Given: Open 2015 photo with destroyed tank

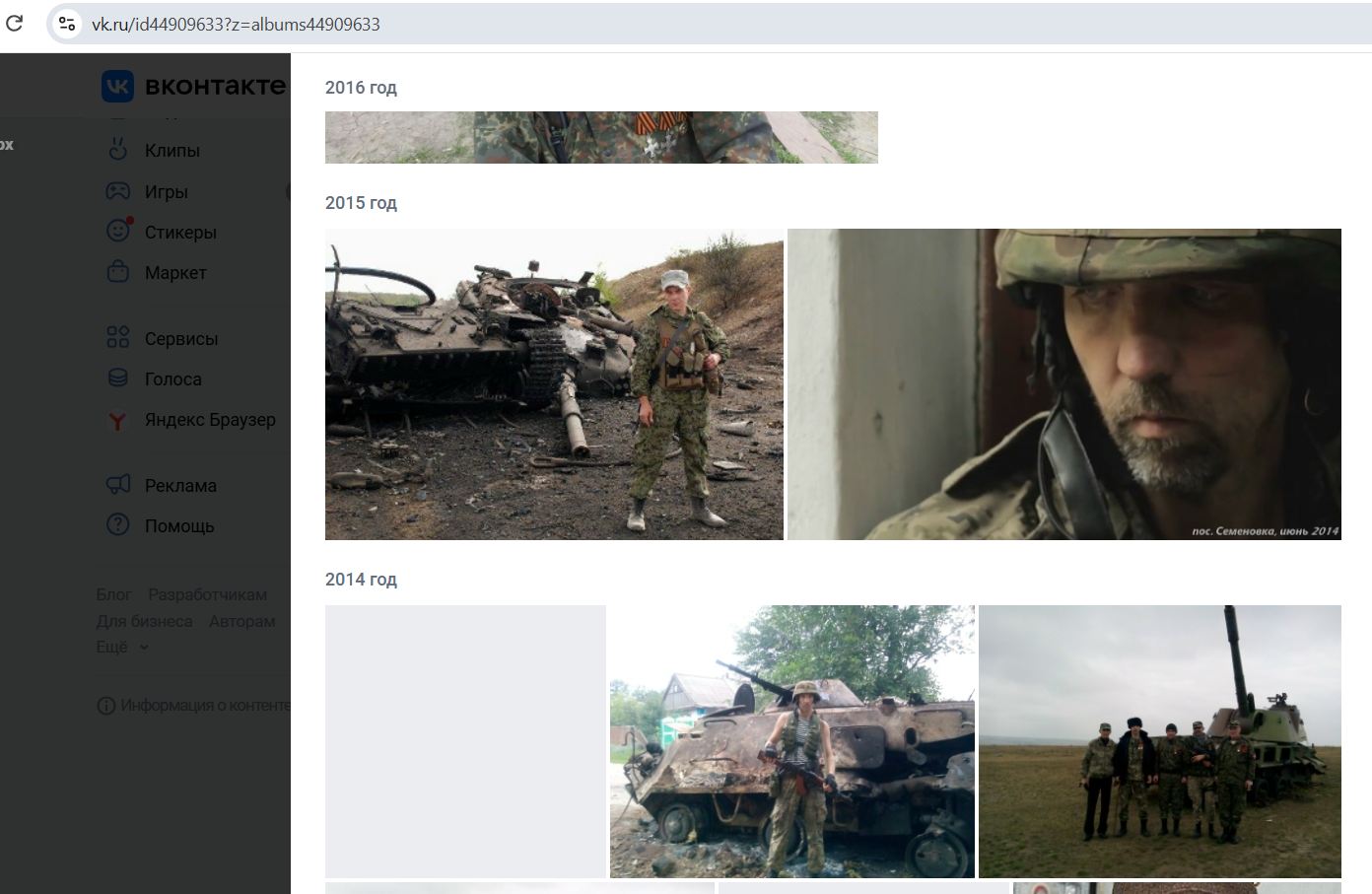Looking at the screenshot, I should (554, 384).
